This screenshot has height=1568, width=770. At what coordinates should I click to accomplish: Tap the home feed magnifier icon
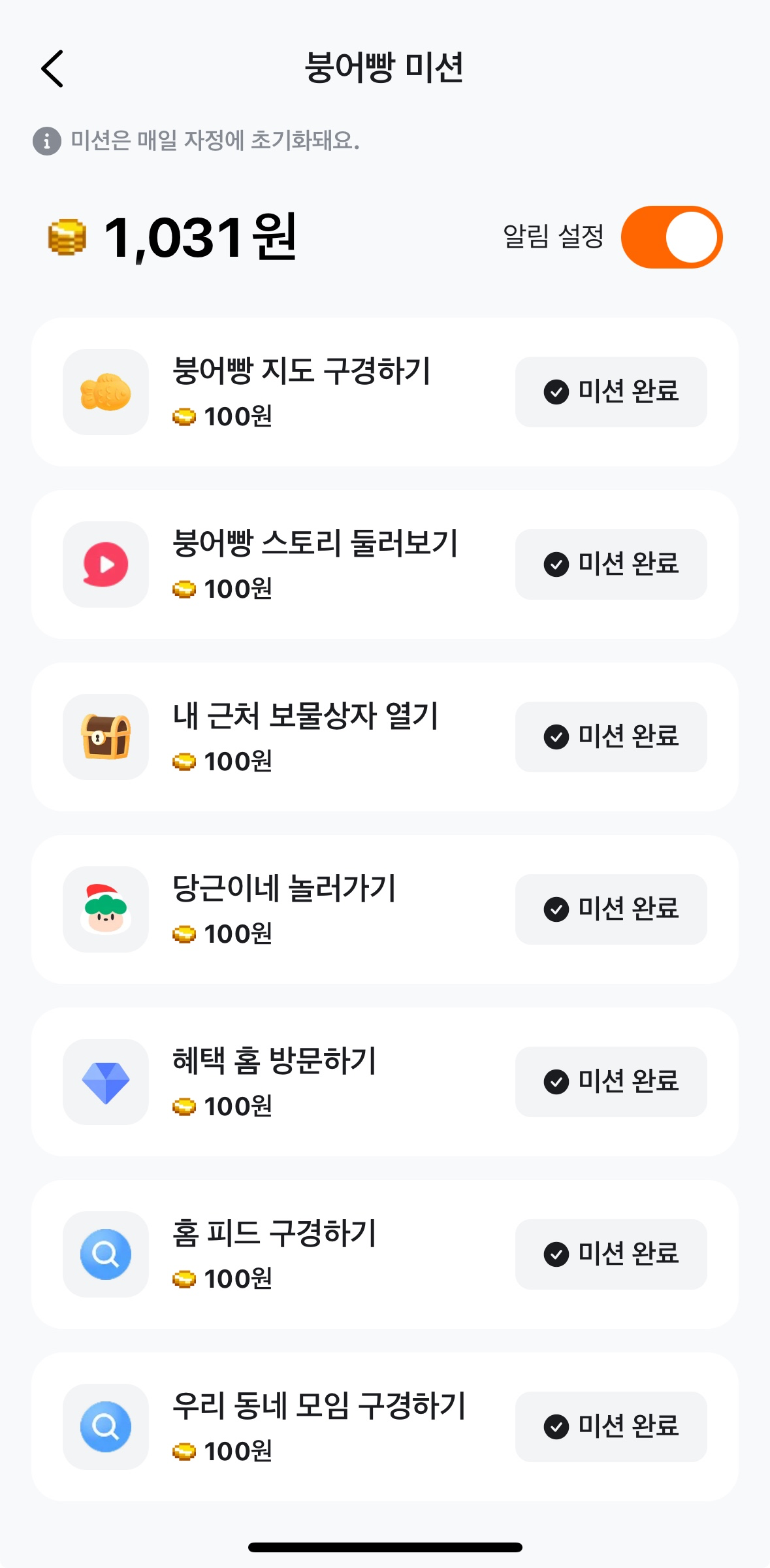click(x=106, y=1254)
